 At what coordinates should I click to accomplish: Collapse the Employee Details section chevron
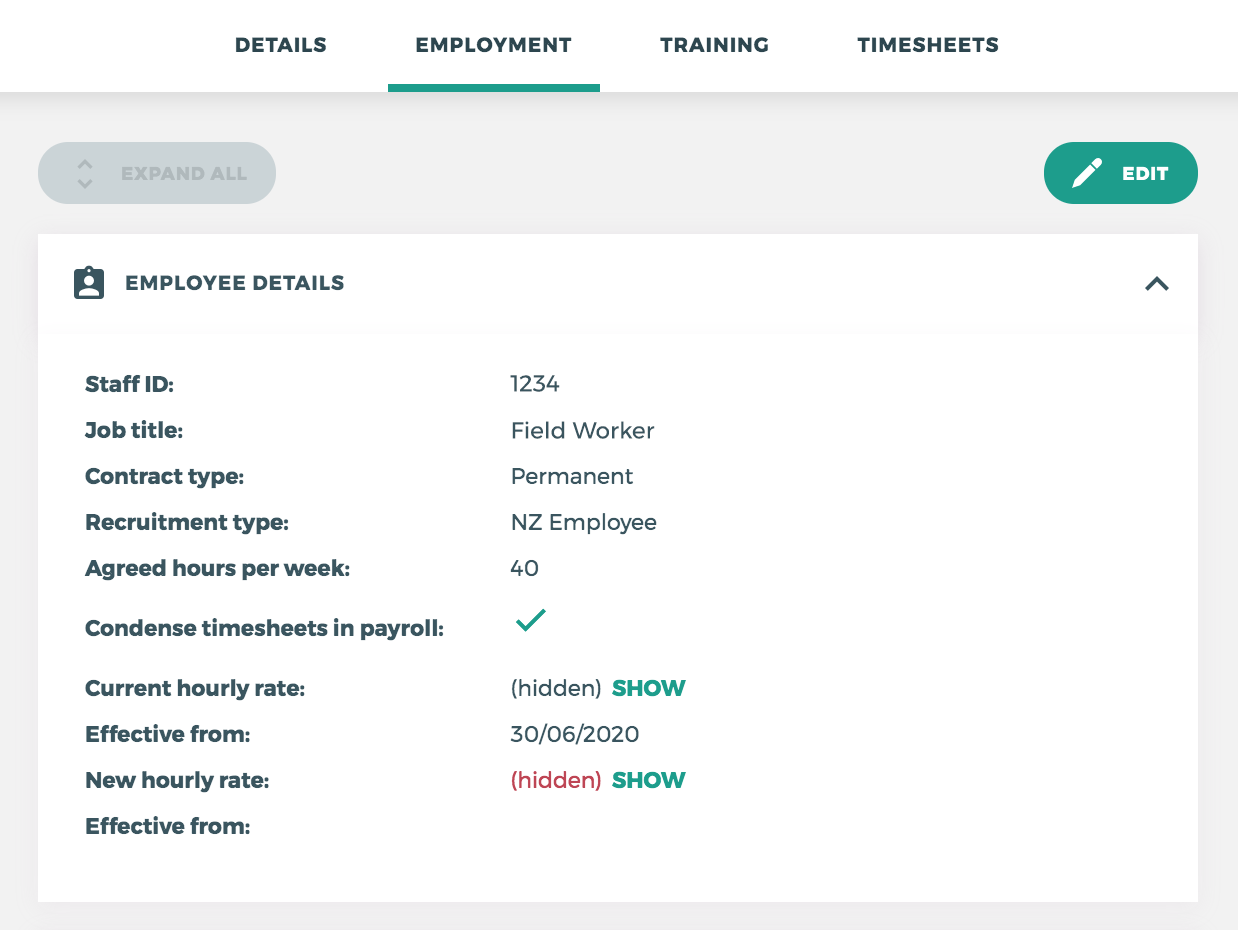(x=1156, y=284)
